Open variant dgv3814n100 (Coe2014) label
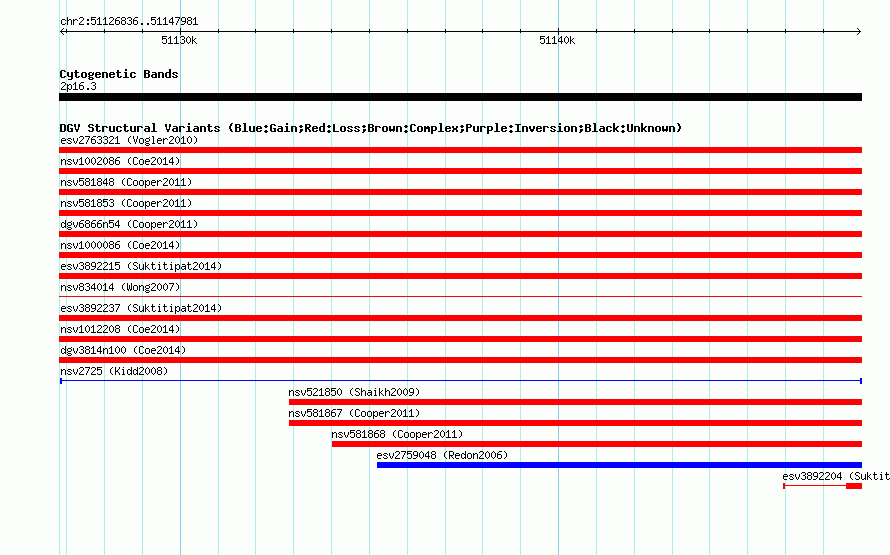Image resolution: width=890 pixels, height=555 pixels. (123, 350)
